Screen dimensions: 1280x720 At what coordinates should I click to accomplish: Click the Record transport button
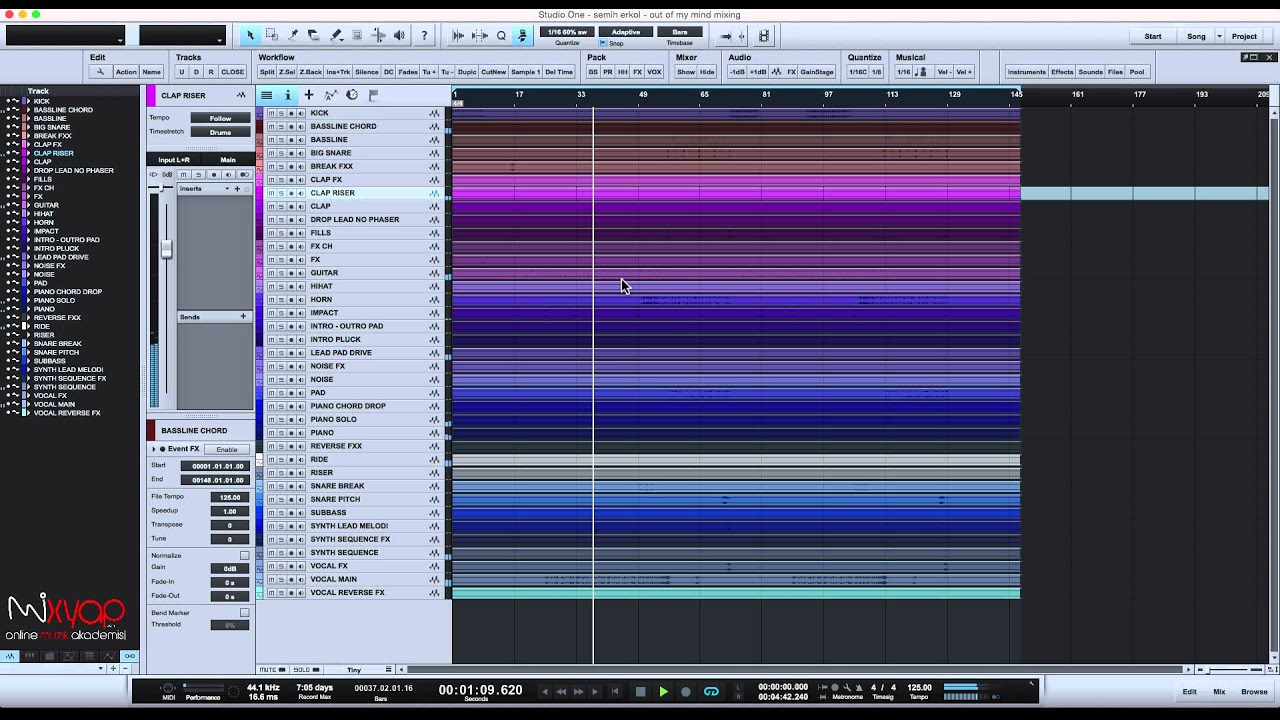(686, 691)
